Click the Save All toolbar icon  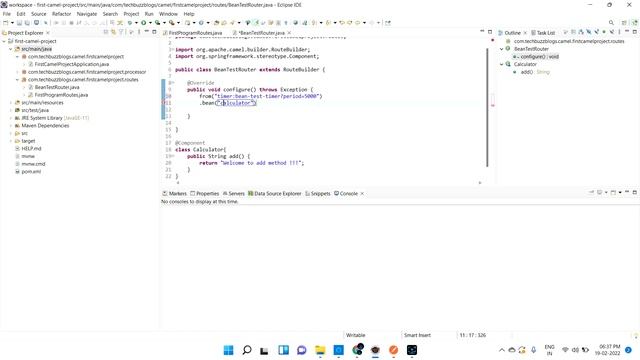(27, 23)
